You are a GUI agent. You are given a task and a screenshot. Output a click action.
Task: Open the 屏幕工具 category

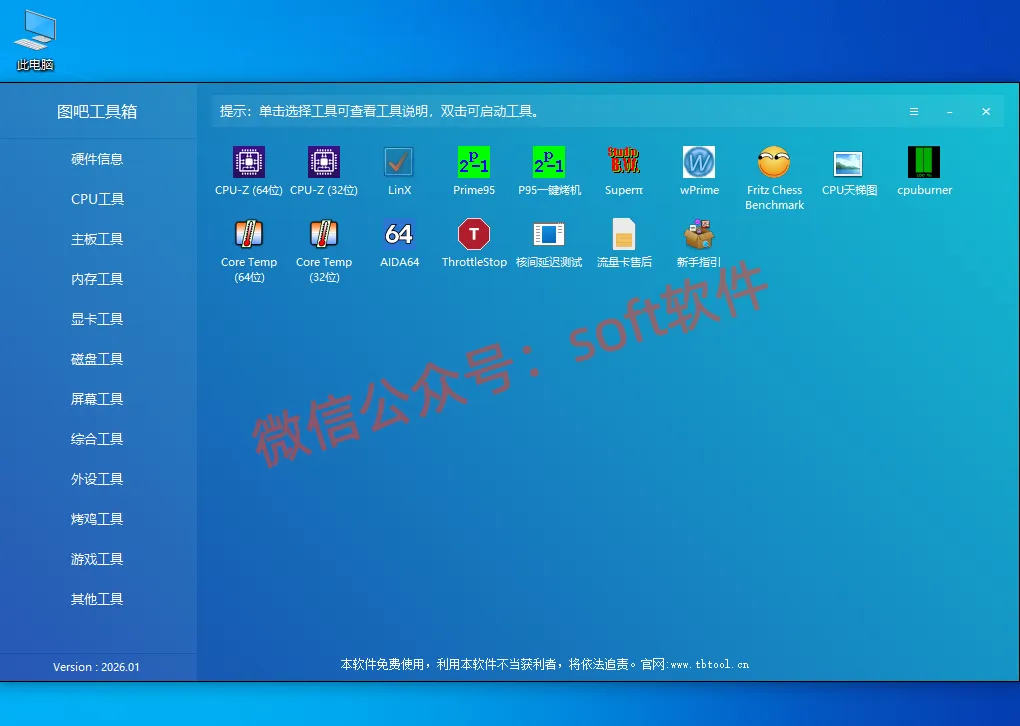pyautogui.click(x=97, y=399)
